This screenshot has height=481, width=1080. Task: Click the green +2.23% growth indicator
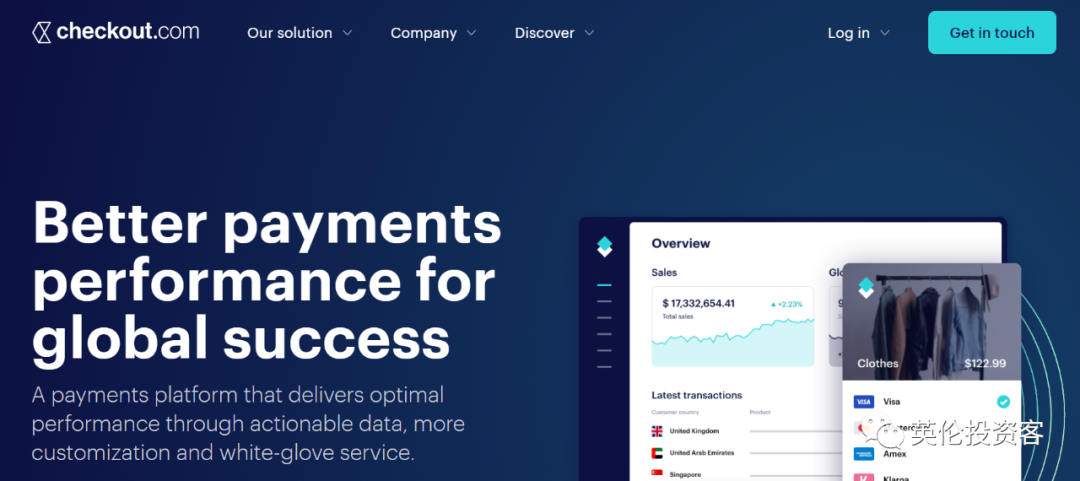tap(787, 303)
